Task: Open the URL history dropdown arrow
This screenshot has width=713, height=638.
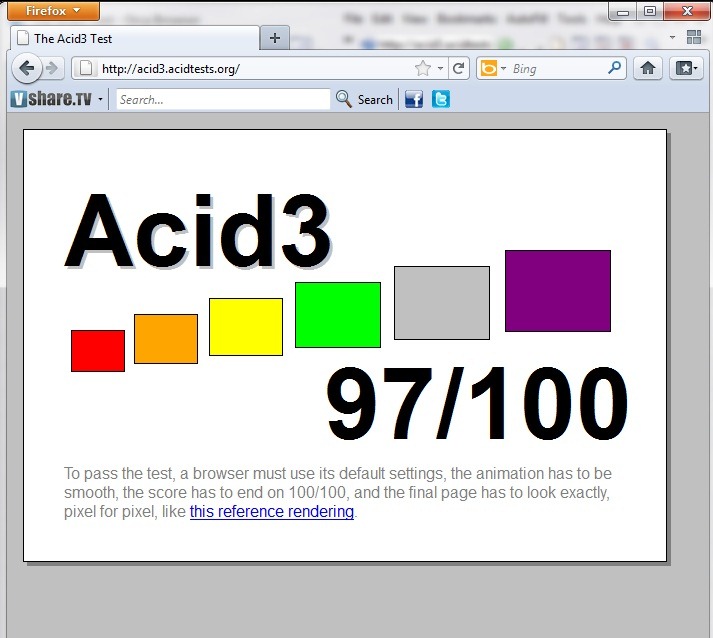Action: tap(440, 69)
